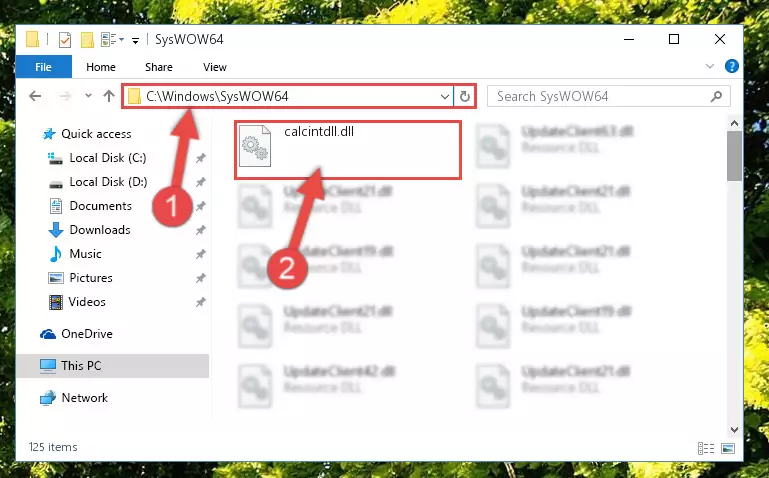Image resolution: width=769 pixels, height=478 pixels.
Task: Expand the address bar history dropdown
Action: pos(444,96)
